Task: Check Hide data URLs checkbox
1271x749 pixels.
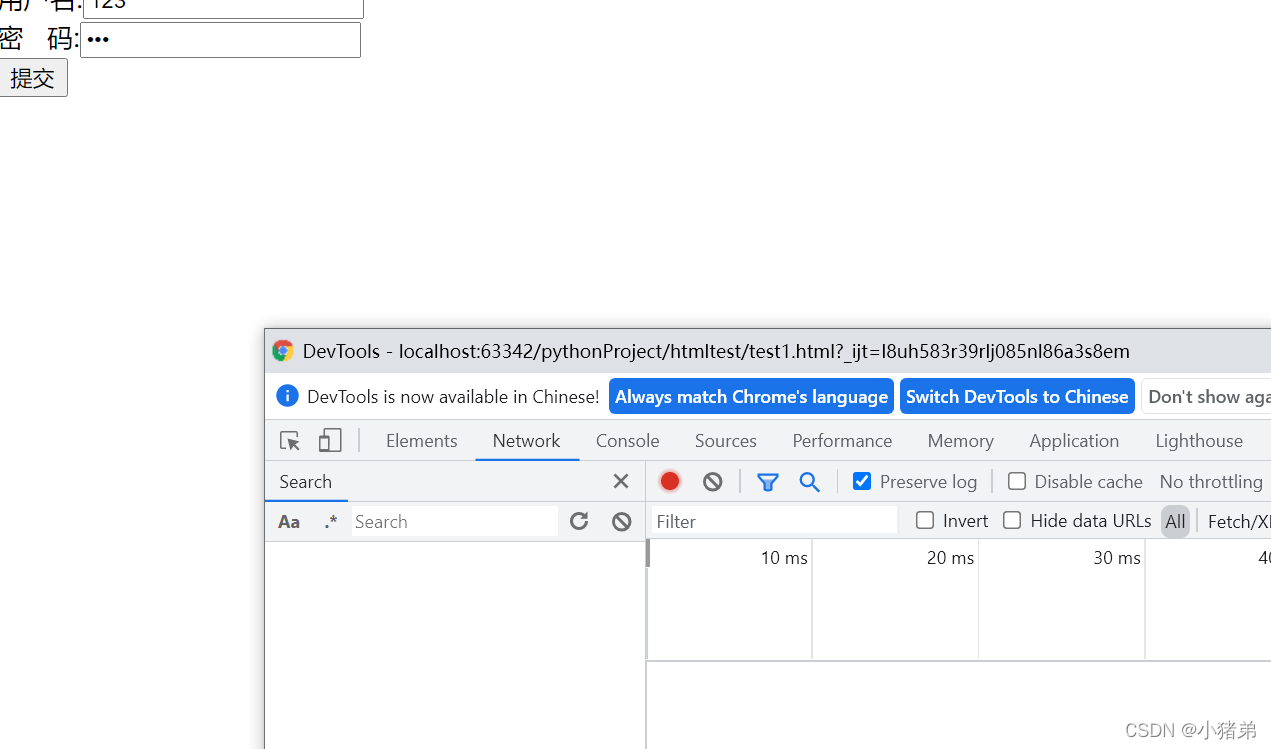Action: (1012, 520)
